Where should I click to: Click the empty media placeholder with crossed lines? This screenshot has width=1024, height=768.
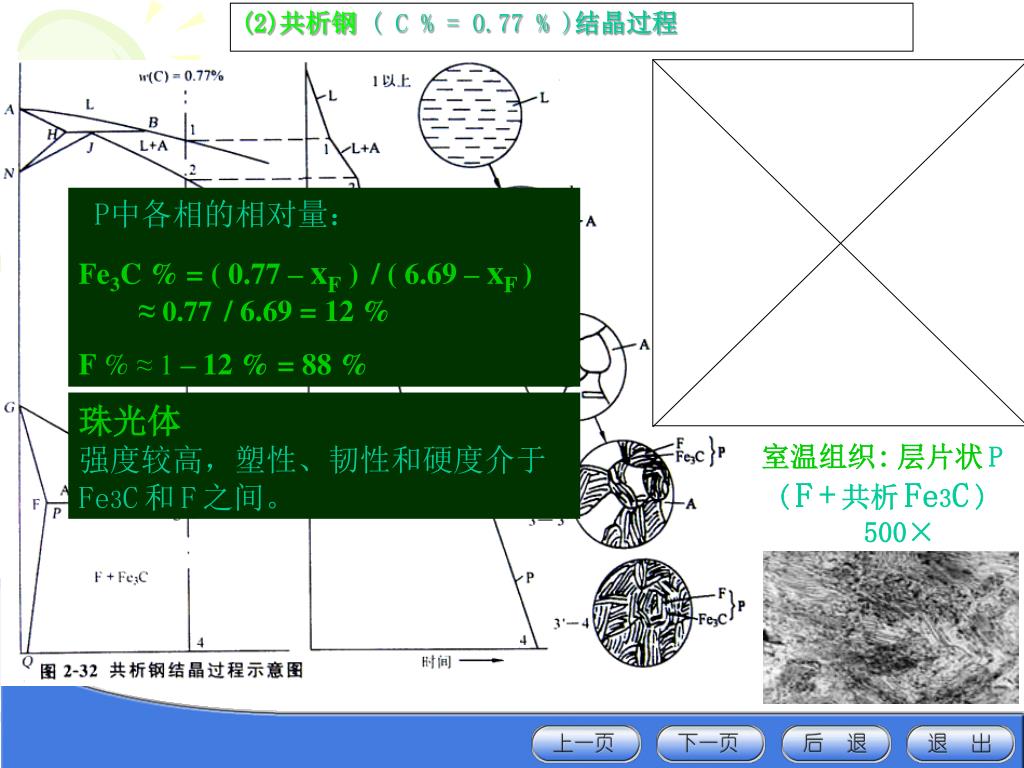point(839,243)
